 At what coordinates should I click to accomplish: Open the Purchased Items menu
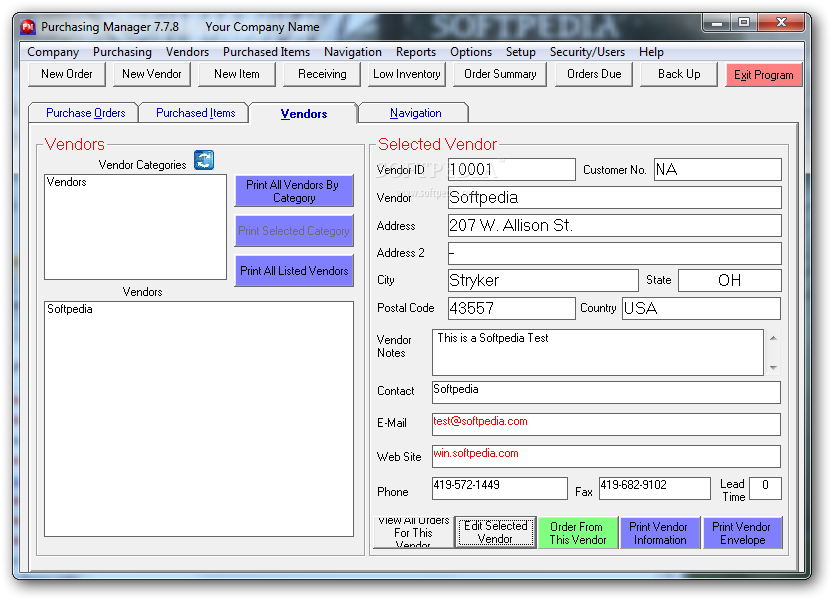point(266,52)
